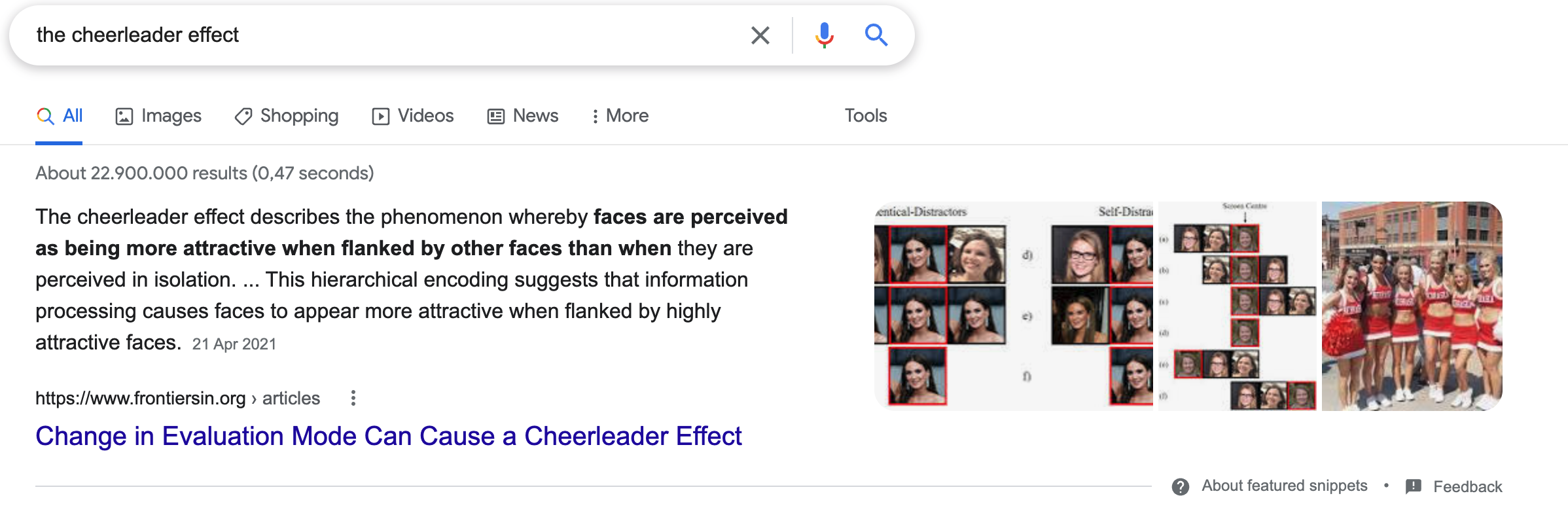Viewport: 1568px width, 517px height.
Task: Click the featured snippets question mark icon
Action: click(x=1181, y=486)
